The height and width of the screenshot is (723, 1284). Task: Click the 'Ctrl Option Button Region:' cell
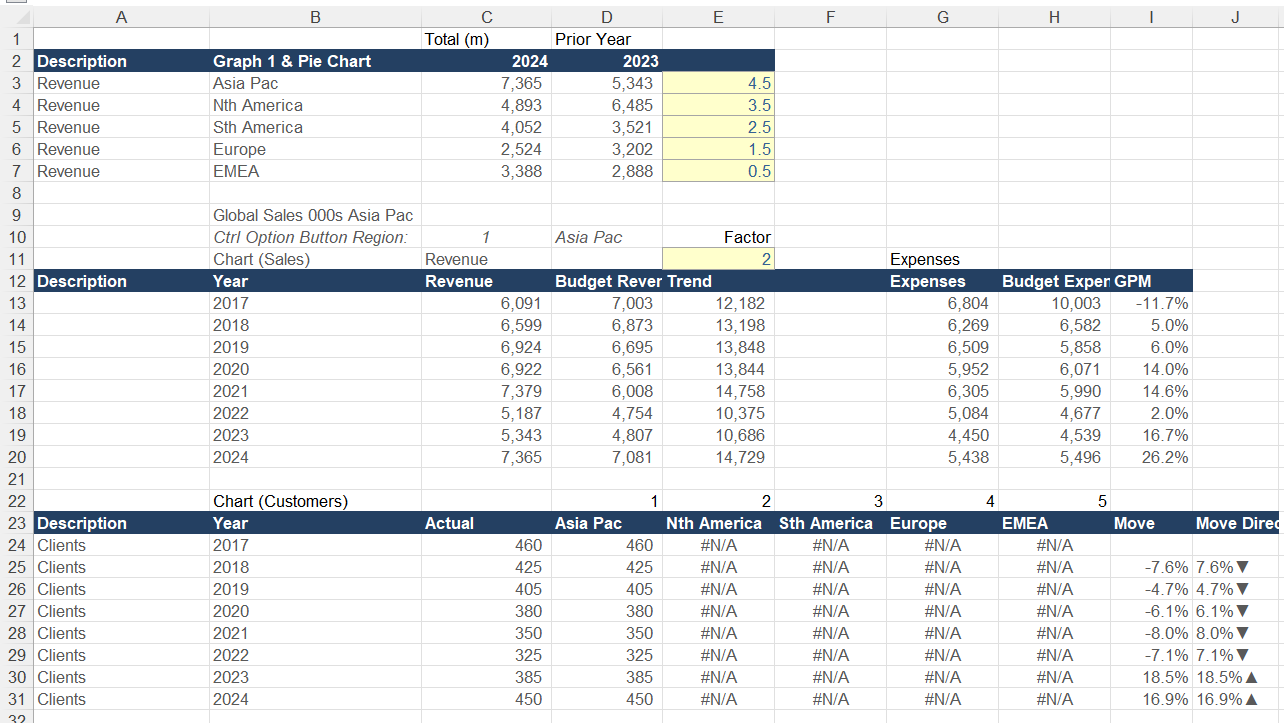click(x=315, y=237)
